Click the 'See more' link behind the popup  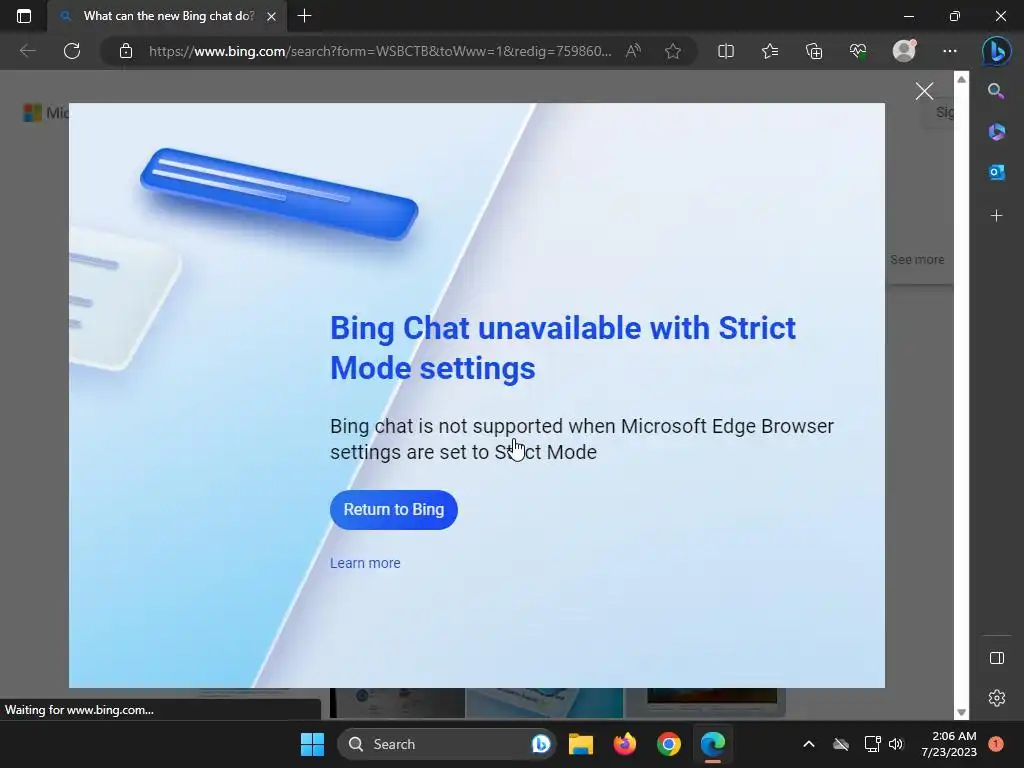[917, 259]
